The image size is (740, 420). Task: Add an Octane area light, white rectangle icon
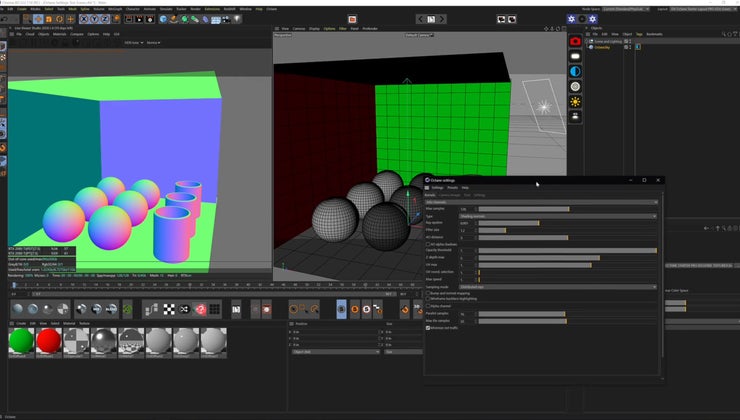[575, 57]
